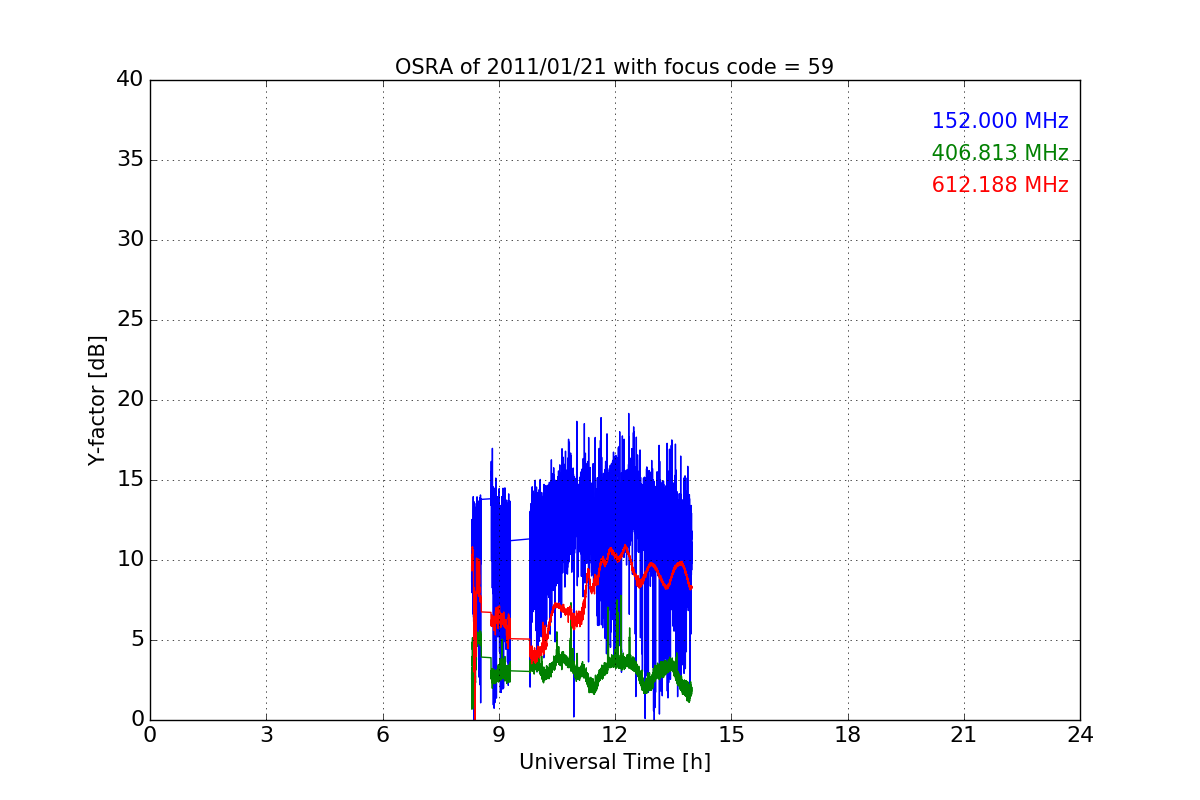Click the plot title mentioning OSRA 2011/01/21

[x=614, y=67]
